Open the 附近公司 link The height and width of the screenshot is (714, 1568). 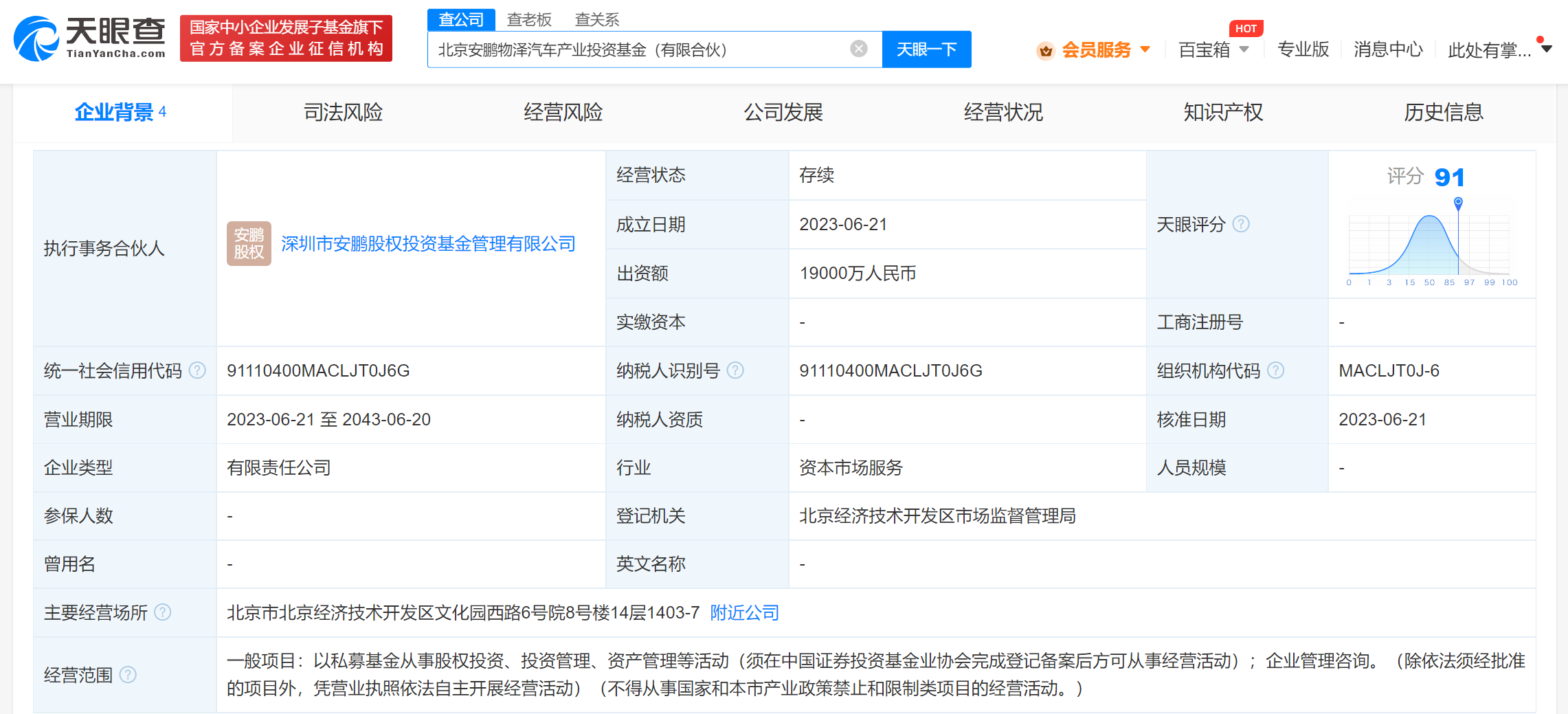point(744,612)
